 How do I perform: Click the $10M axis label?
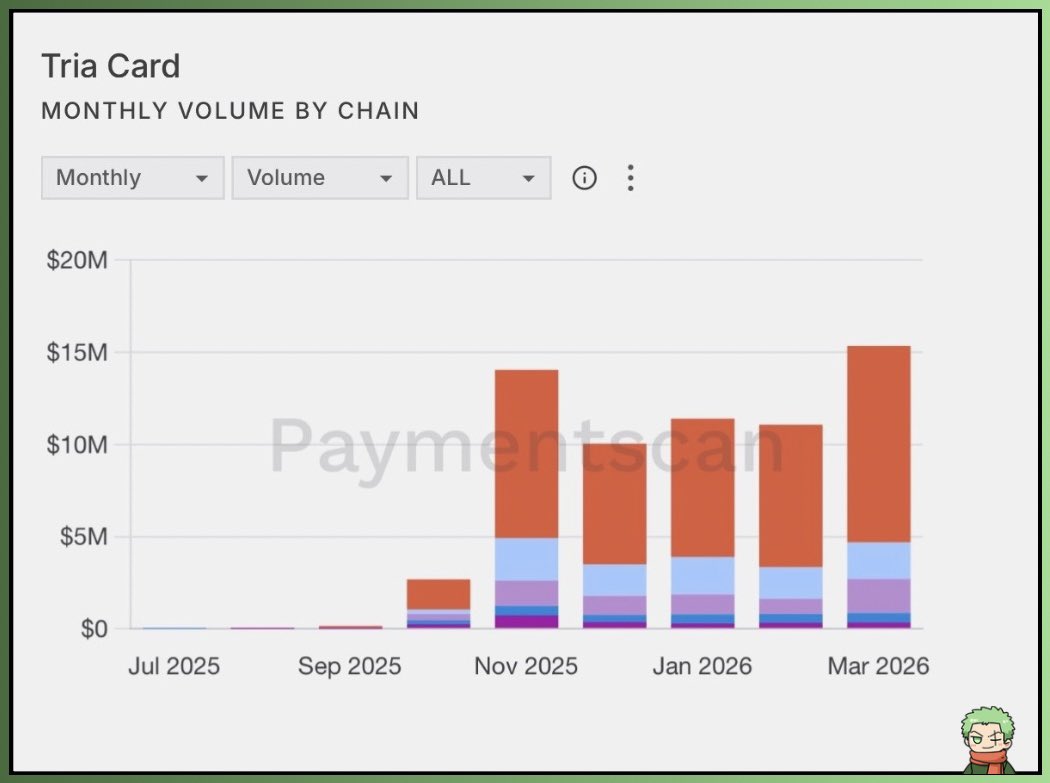coord(77,445)
